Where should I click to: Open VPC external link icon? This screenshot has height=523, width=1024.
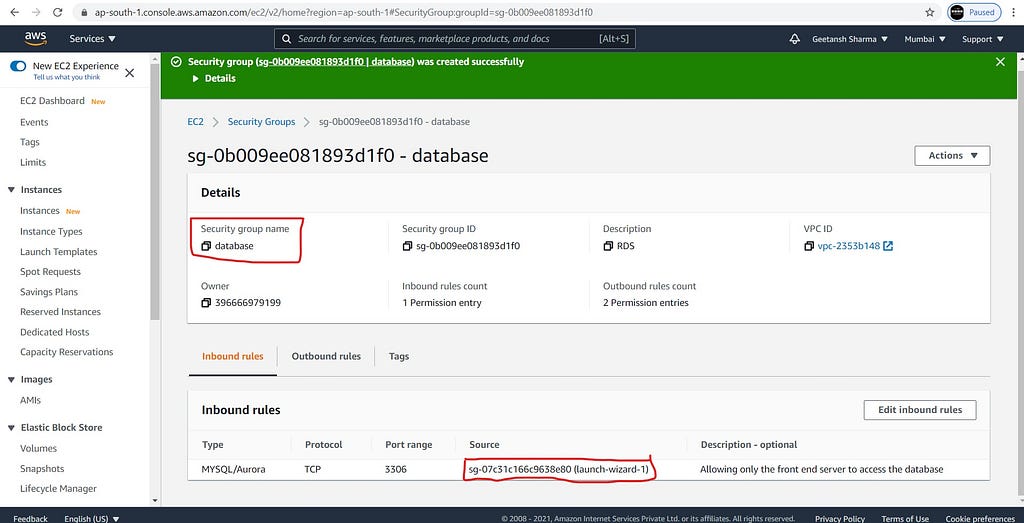coord(888,246)
